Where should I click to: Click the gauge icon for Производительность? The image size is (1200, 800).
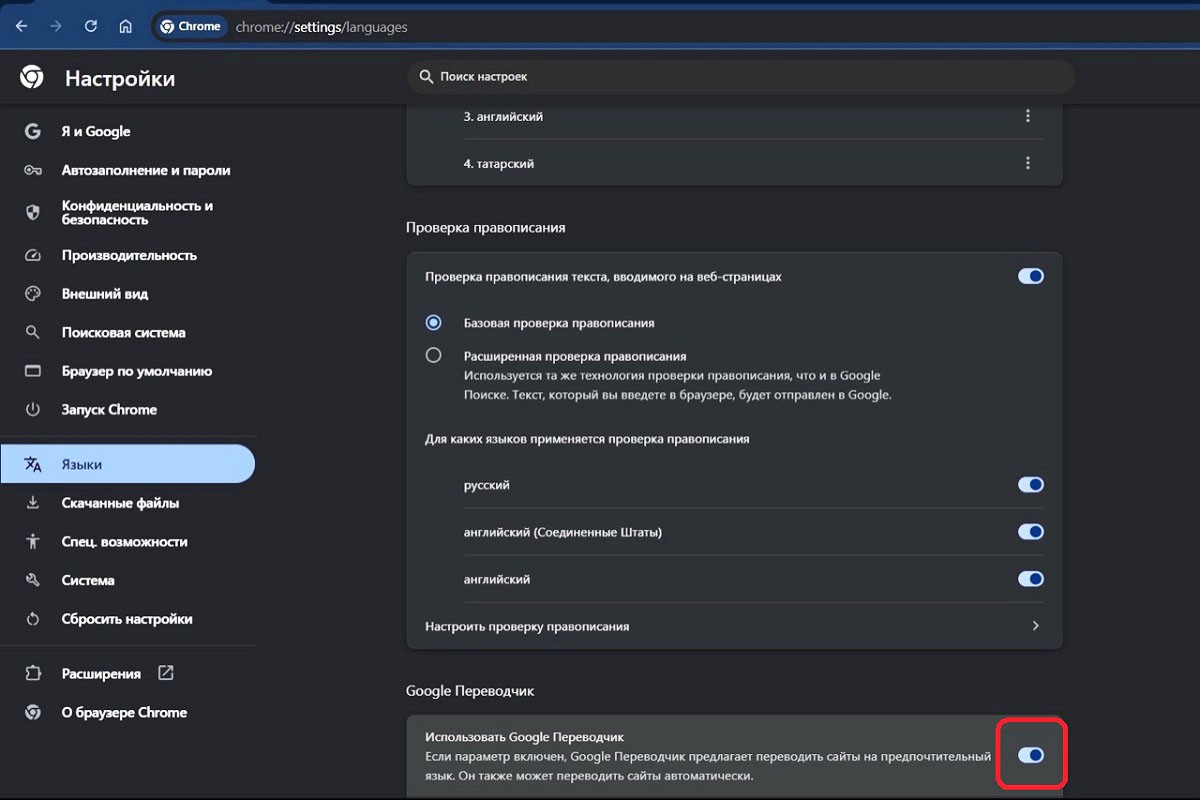pos(33,255)
